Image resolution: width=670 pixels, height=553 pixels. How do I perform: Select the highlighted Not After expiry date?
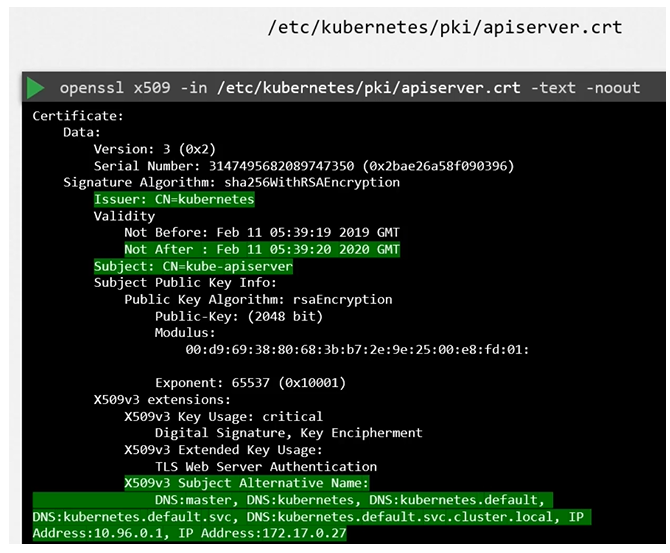pyautogui.click(x=261, y=250)
